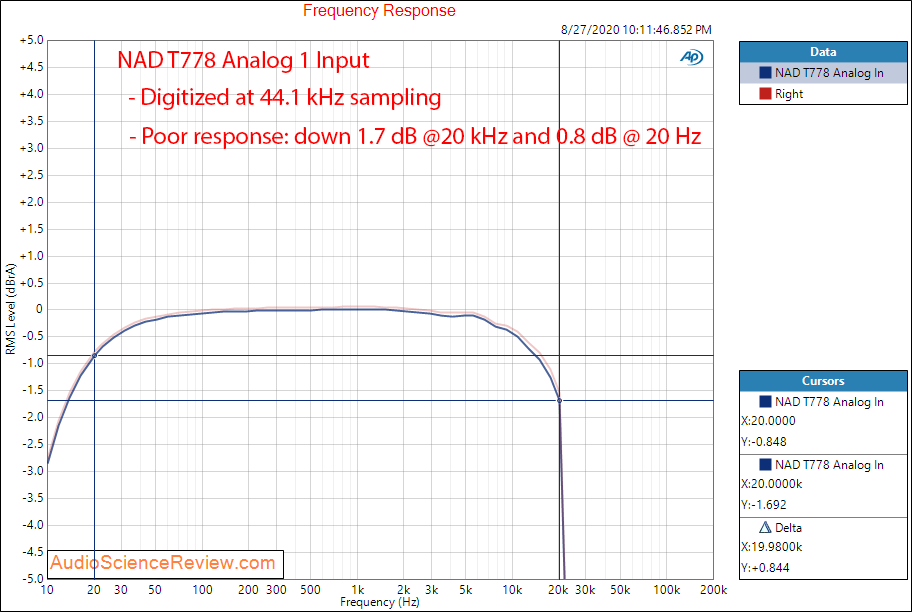Click the 200k tick on the frequency axis
This screenshot has height=612, width=912.
(x=714, y=590)
